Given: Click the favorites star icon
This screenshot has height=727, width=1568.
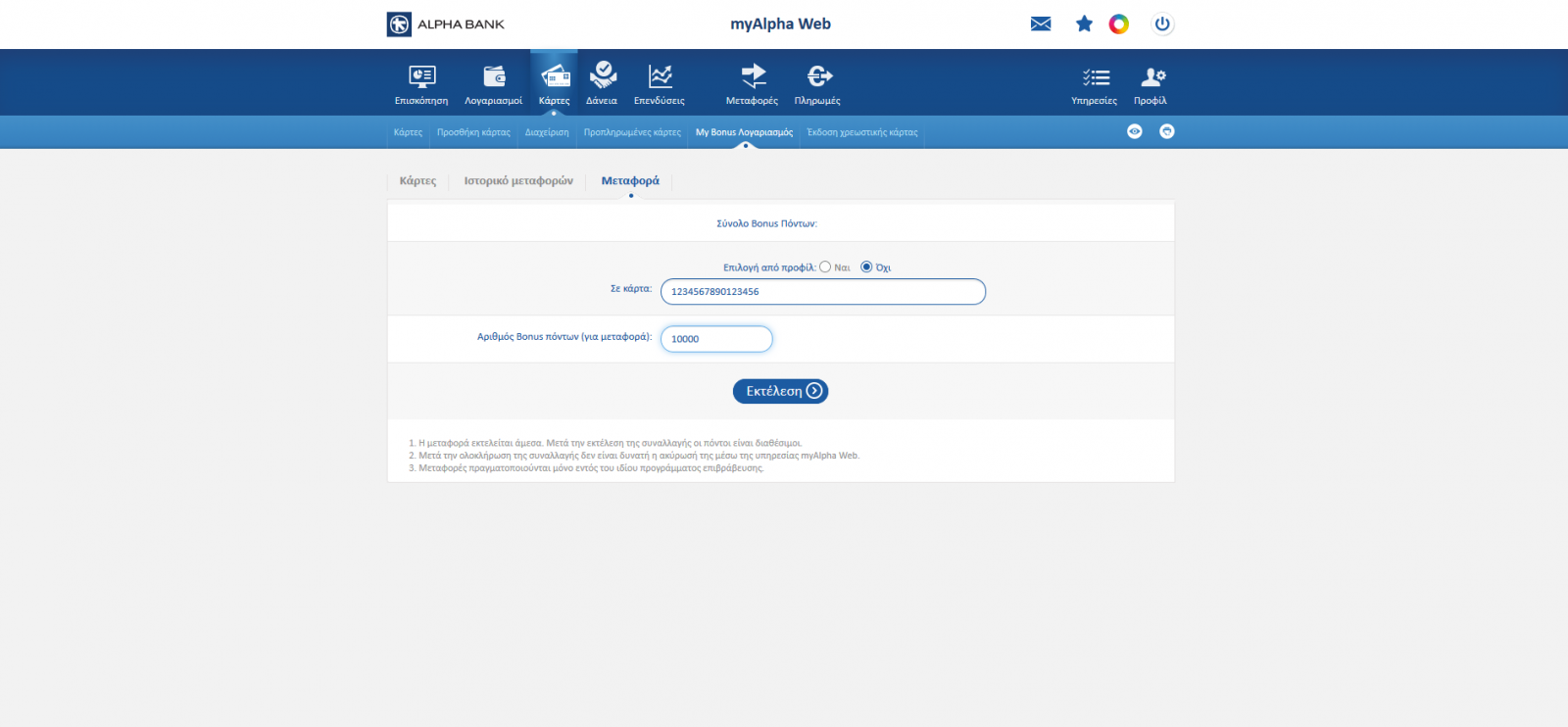Looking at the screenshot, I should (1084, 24).
